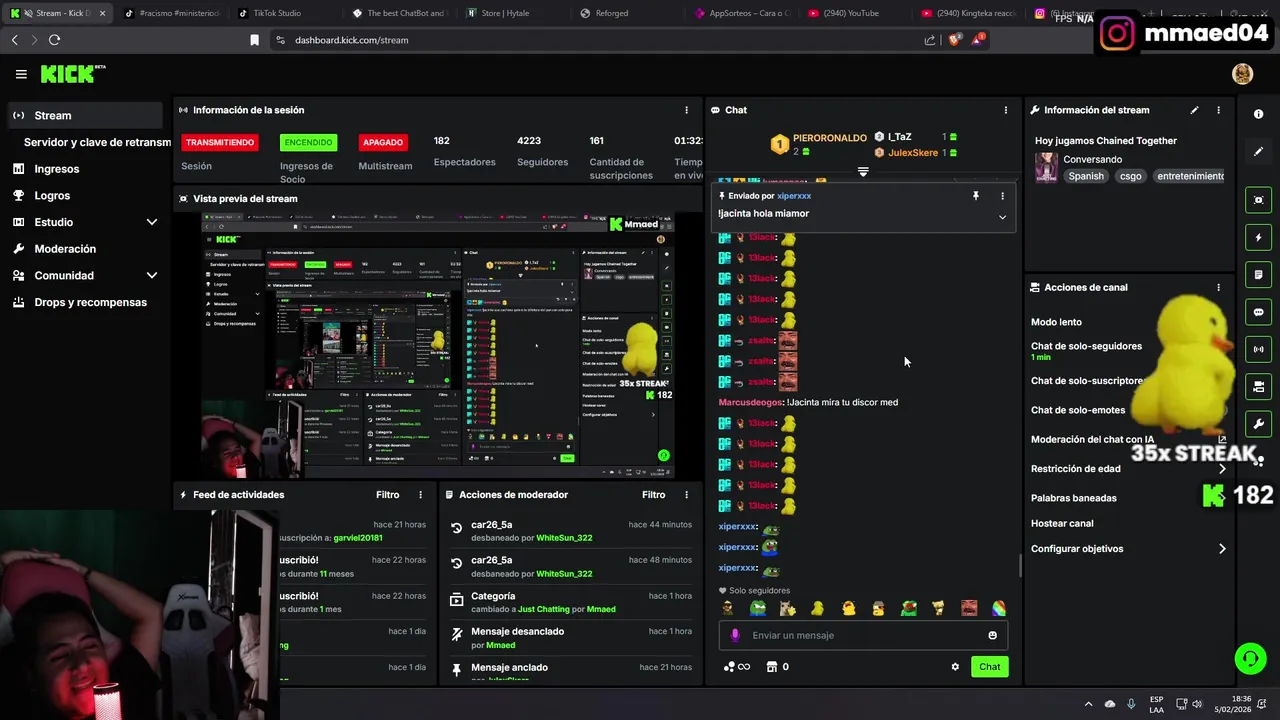
Task: Go to Ingresos in sidebar
Action: tap(57, 169)
